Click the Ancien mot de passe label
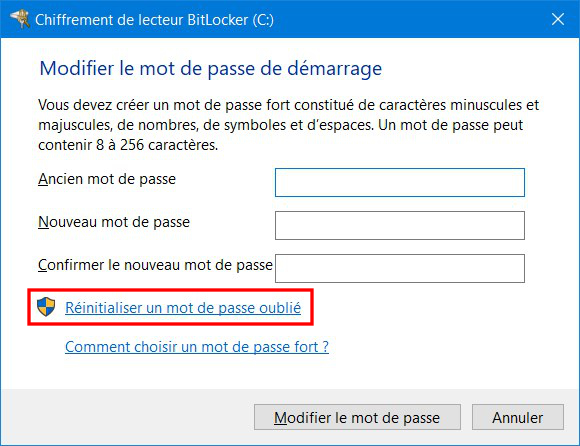580x446 pixels. coord(107,179)
